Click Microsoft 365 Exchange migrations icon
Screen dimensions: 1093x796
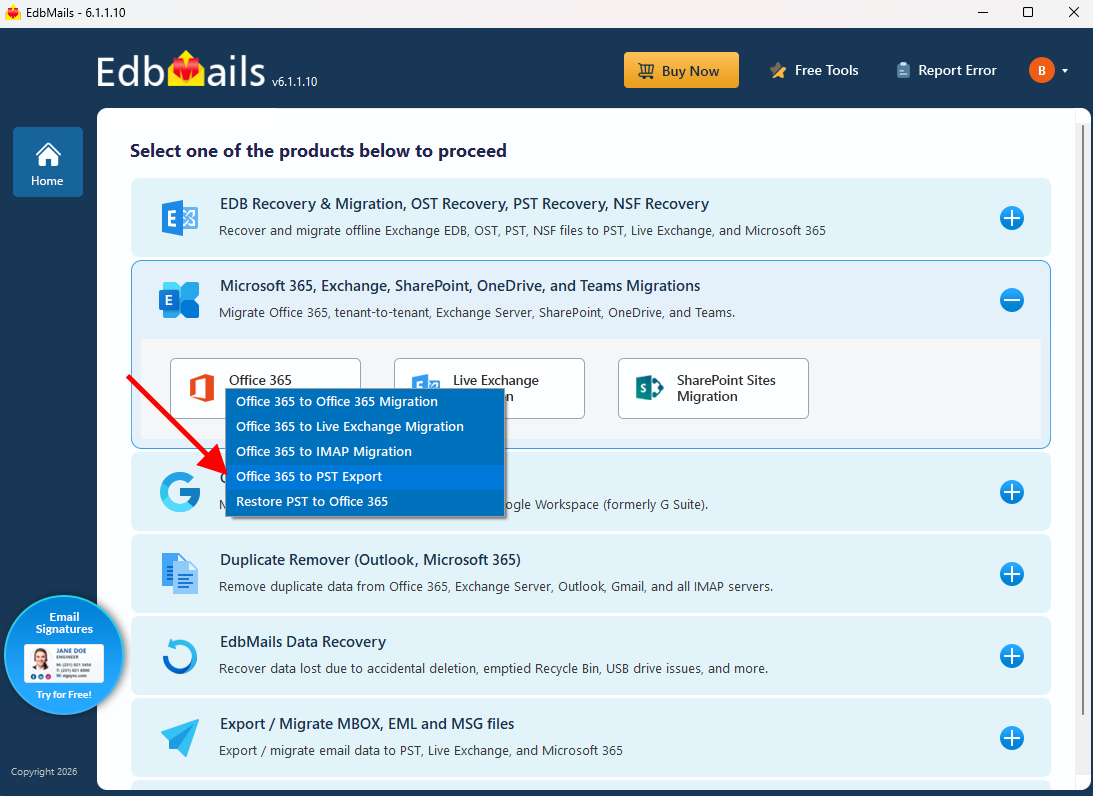(179, 300)
